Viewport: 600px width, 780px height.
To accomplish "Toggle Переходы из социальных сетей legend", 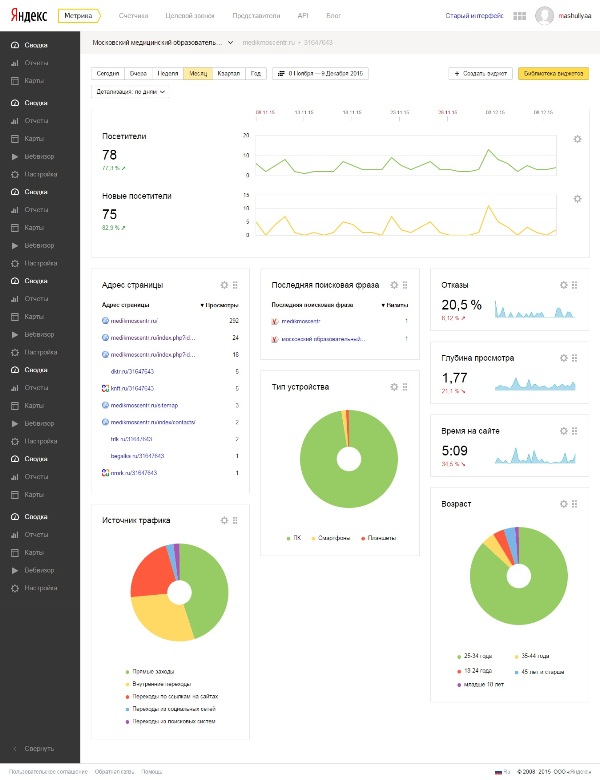I will point(171,709).
